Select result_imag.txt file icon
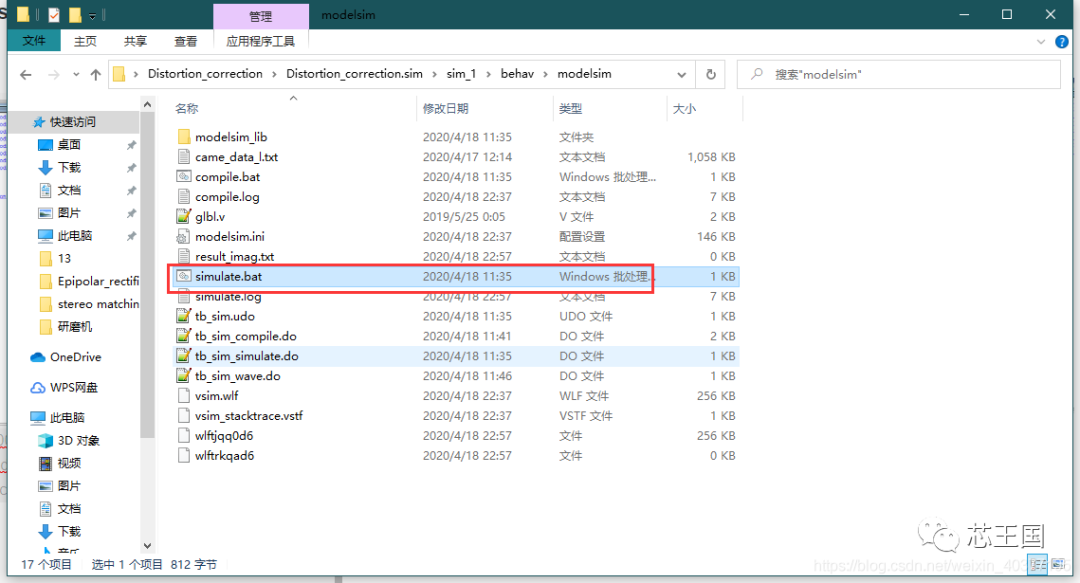This screenshot has height=583, width=1080. coord(184,256)
